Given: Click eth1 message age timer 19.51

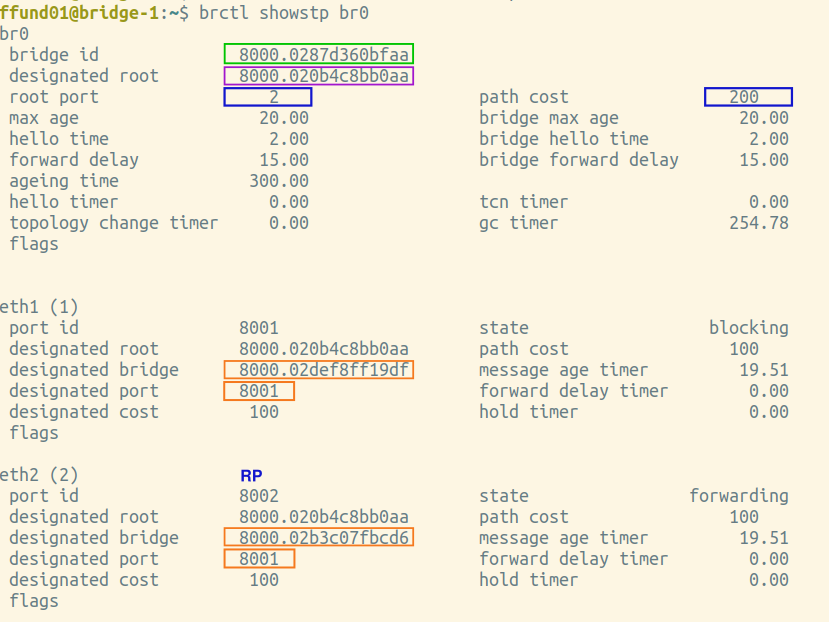Looking at the screenshot, I should 763,370.
